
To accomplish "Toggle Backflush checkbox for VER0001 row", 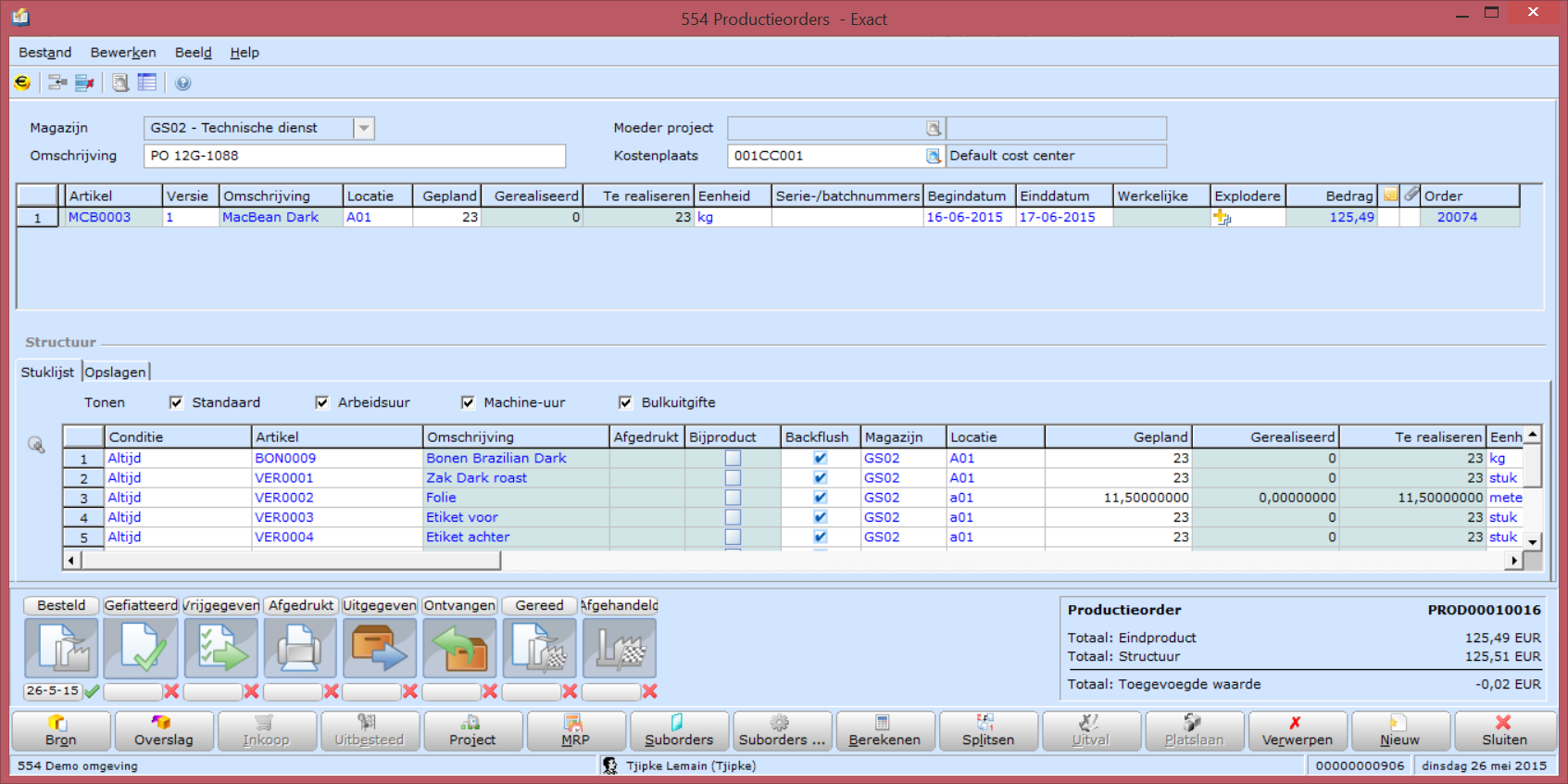I will 820,477.
